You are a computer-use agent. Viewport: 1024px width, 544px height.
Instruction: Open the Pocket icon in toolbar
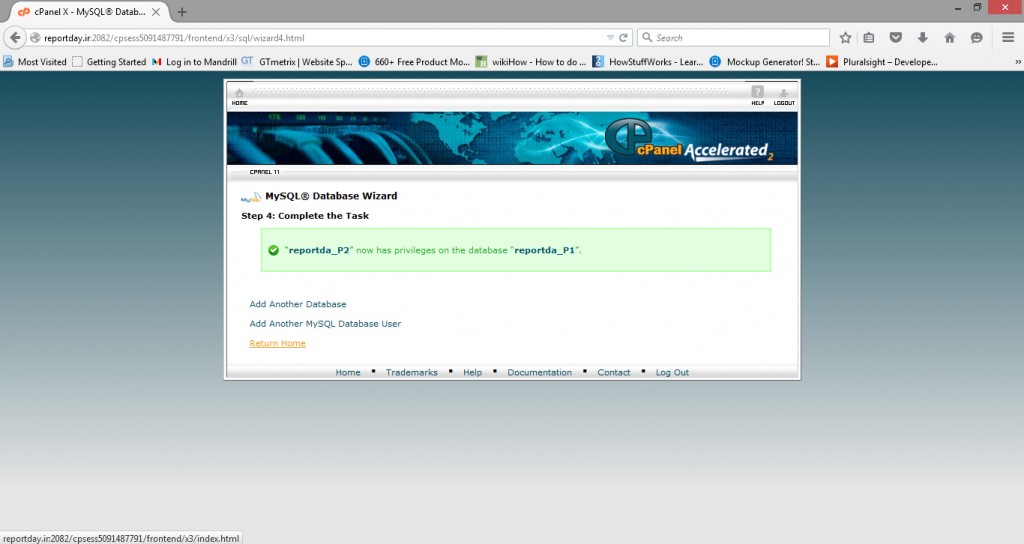[896, 37]
